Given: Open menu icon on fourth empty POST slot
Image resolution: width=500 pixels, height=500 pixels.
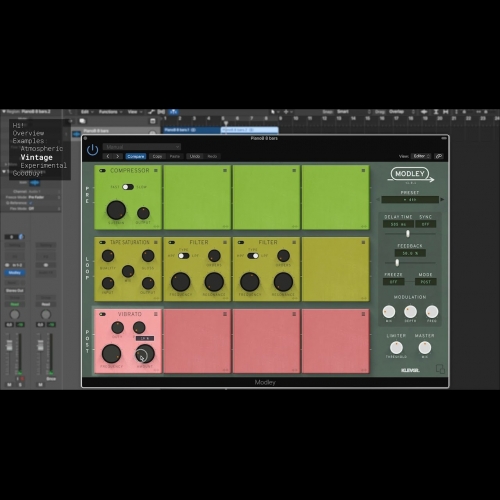Looking at the screenshot, I should [363, 314].
